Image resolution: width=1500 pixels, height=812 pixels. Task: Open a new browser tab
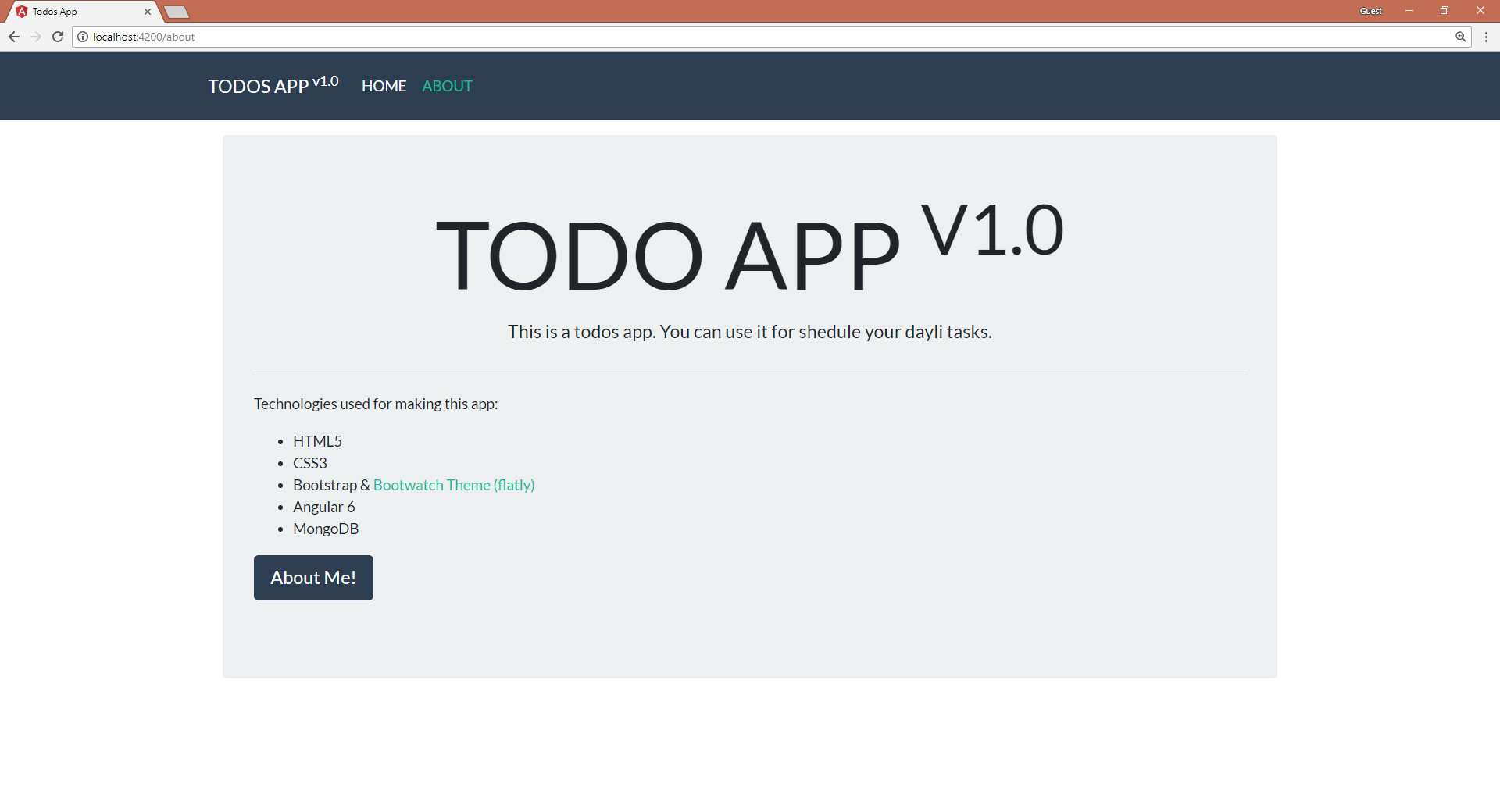coord(177,12)
